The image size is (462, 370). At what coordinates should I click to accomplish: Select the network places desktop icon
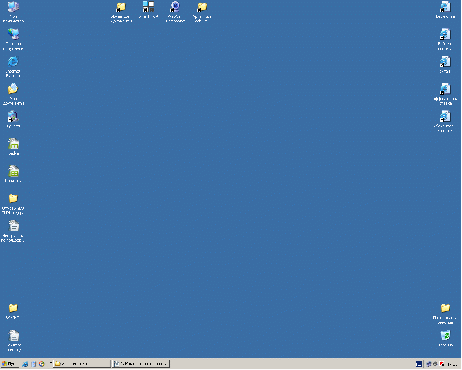point(13,39)
